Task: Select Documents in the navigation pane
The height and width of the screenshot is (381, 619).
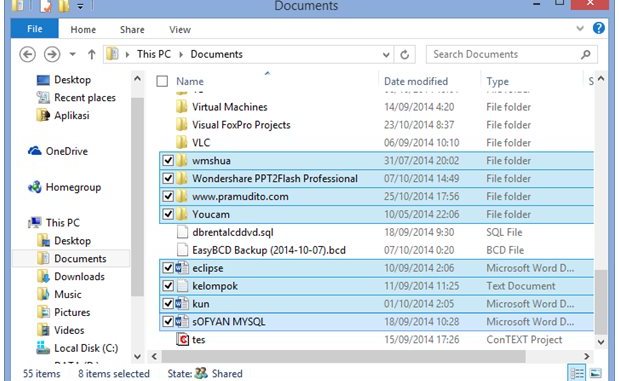Action: point(80,258)
